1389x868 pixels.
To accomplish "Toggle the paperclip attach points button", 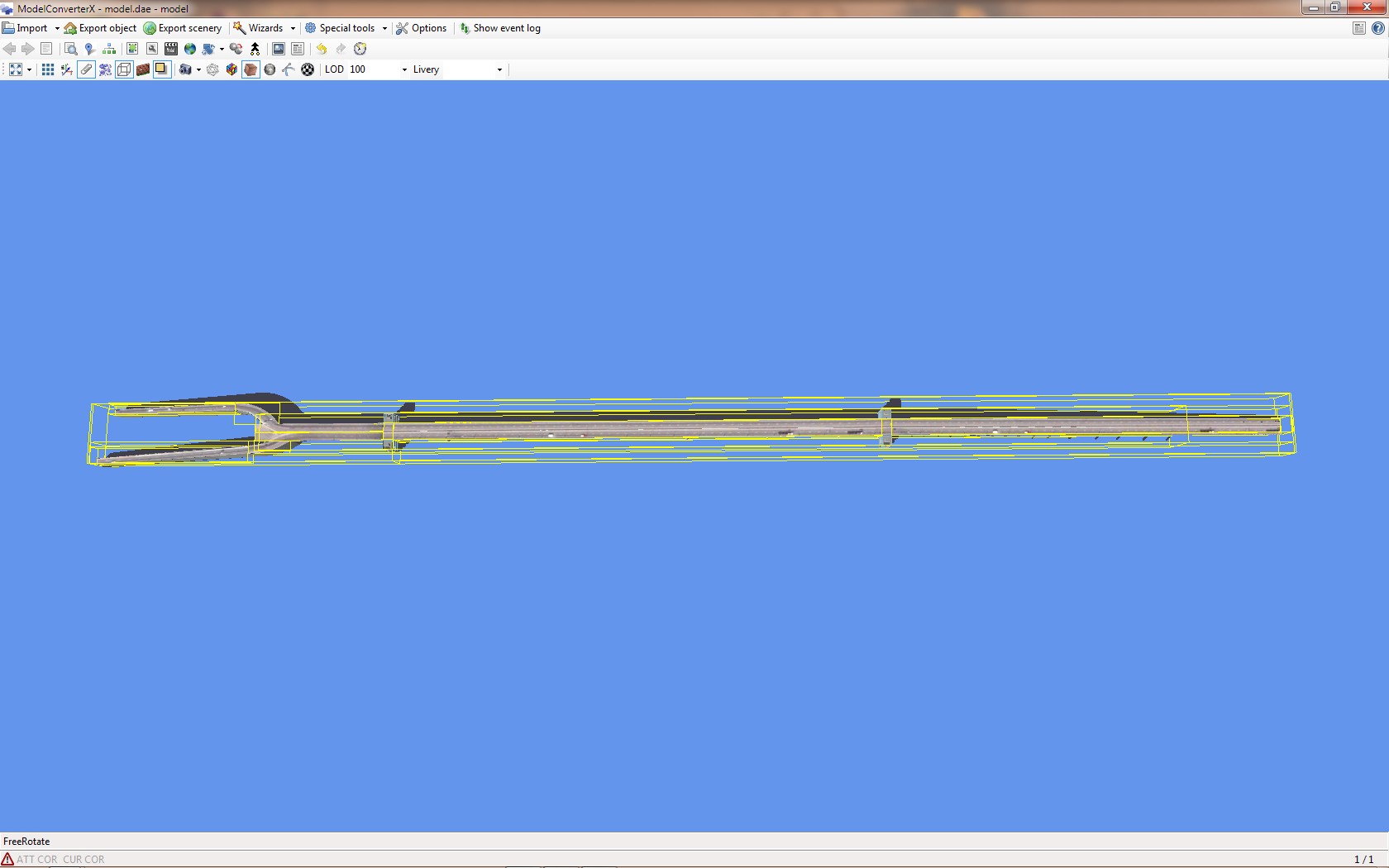I will [86, 69].
